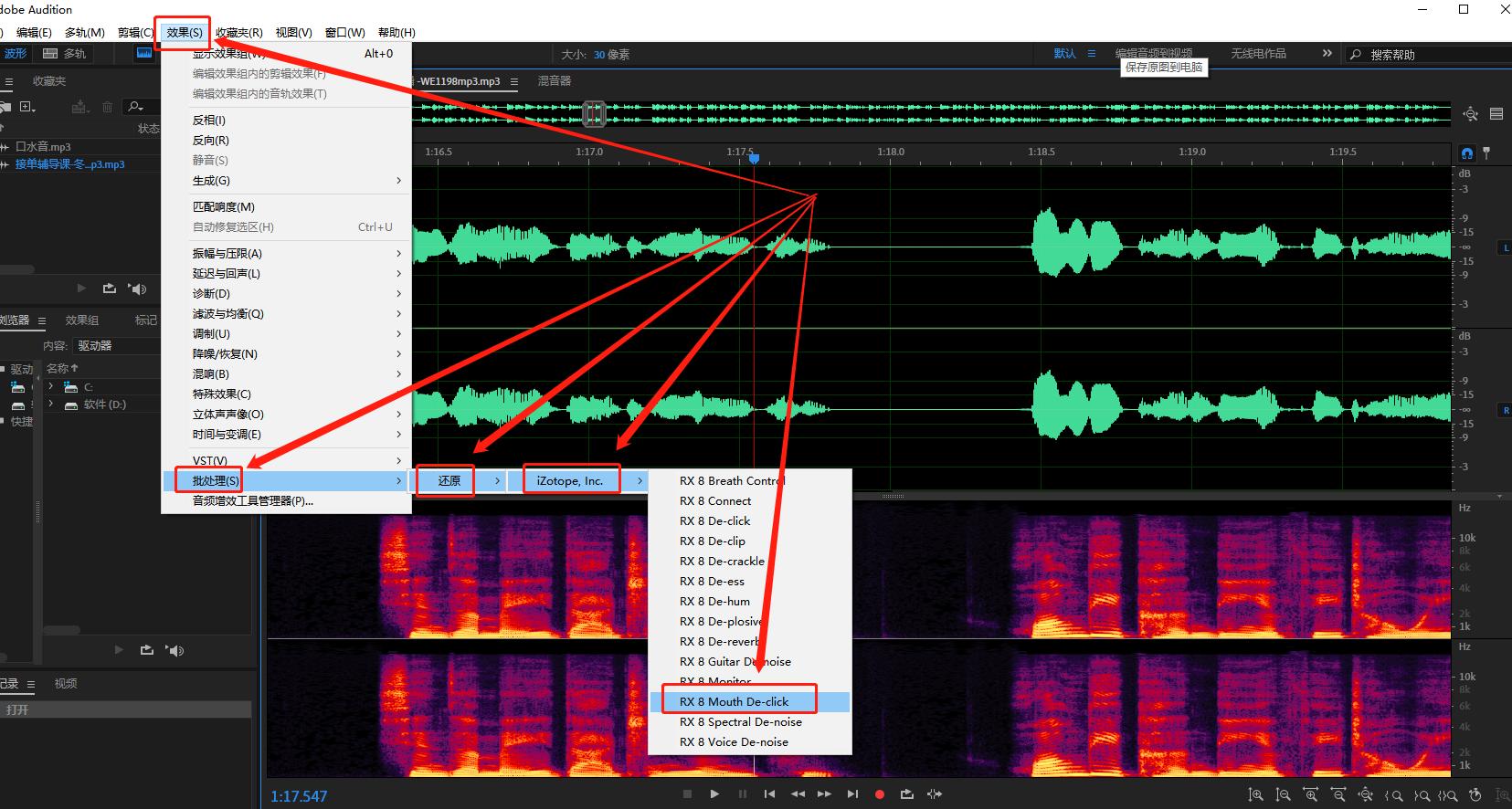Toggle the left channel L button
Screen dimensions: 1512x809
1505,247
